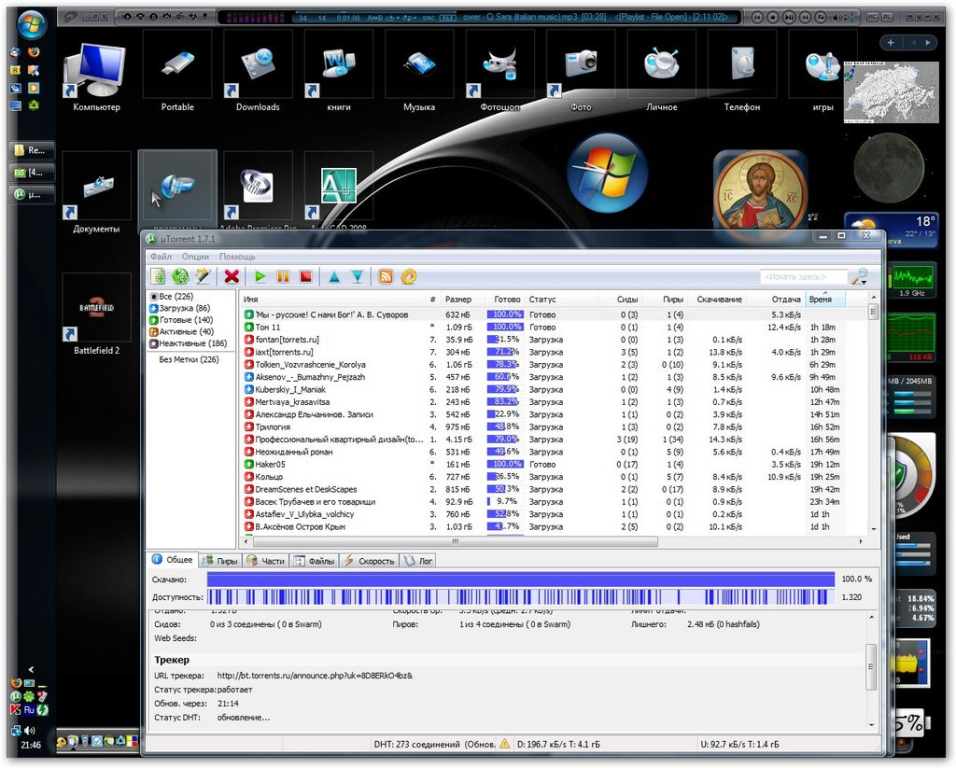The image size is (956, 768).
Task: Click the Доступность availability bar
Action: click(521, 597)
